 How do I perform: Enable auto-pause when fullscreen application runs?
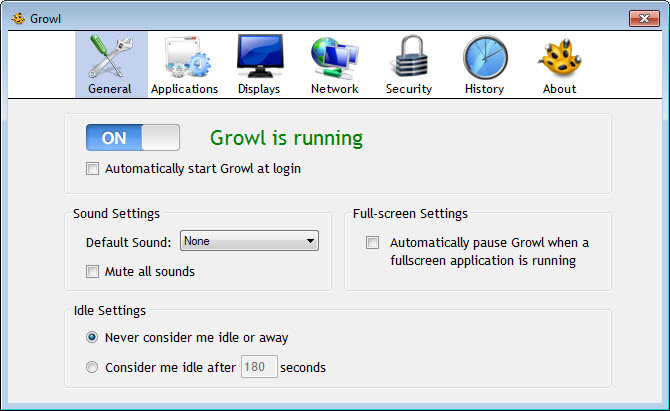click(x=373, y=243)
